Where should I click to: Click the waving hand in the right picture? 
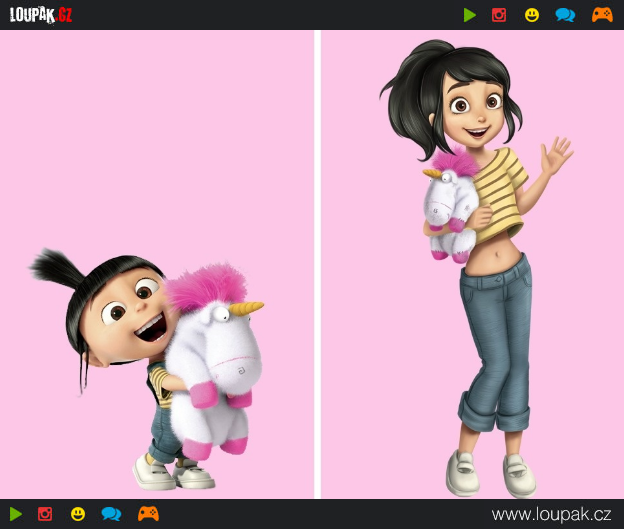tap(554, 157)
